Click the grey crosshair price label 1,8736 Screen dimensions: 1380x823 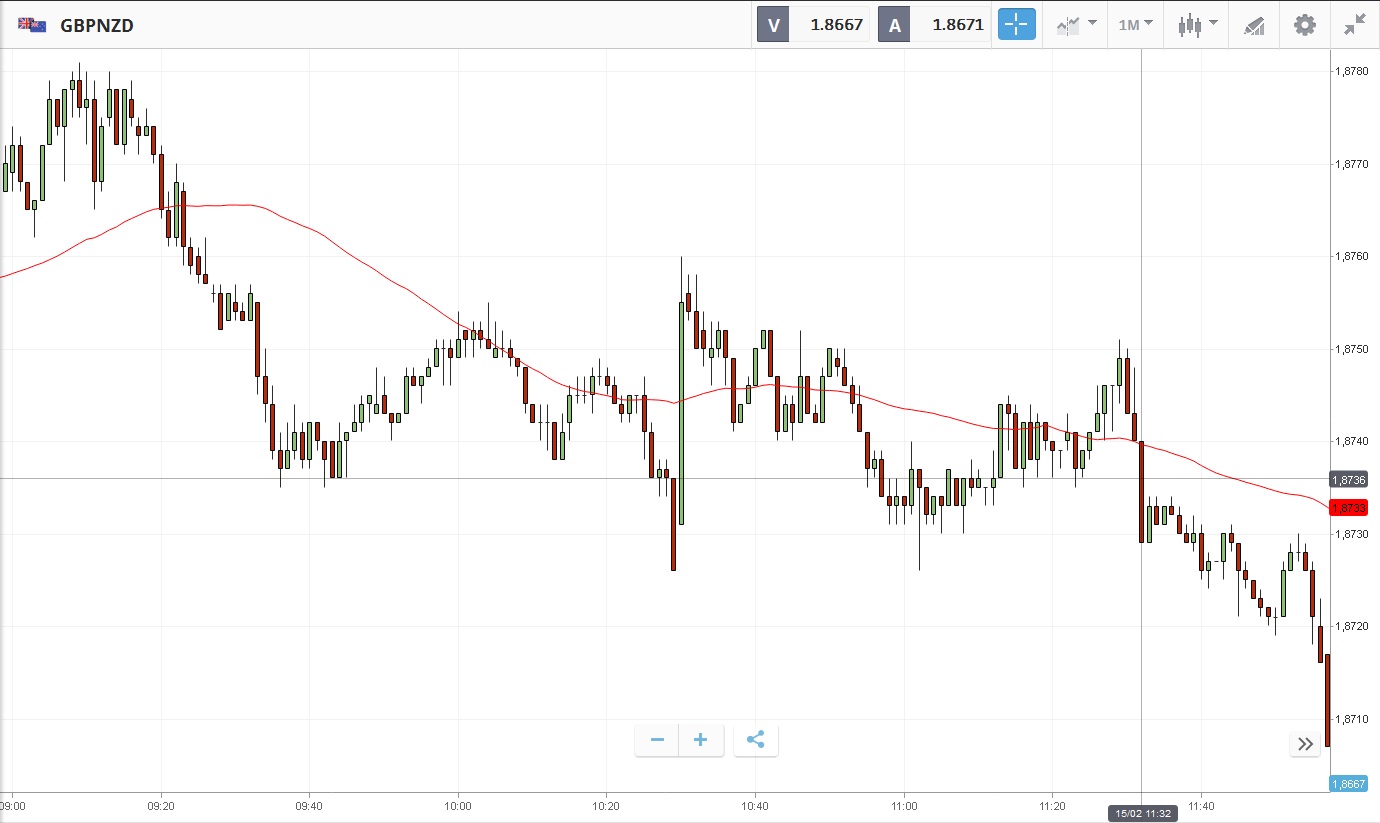click(1348, 479)
